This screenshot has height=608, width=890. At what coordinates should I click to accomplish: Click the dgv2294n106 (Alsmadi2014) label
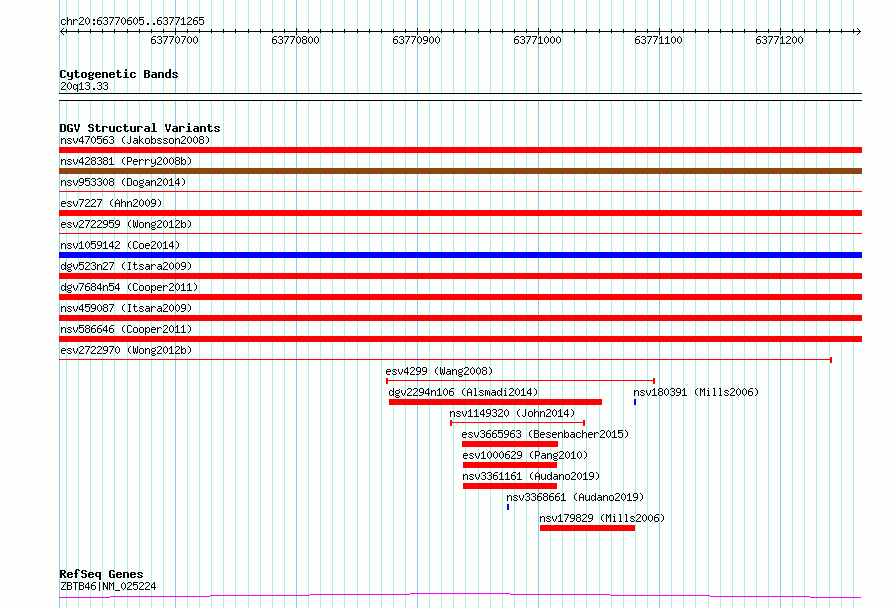463,392
